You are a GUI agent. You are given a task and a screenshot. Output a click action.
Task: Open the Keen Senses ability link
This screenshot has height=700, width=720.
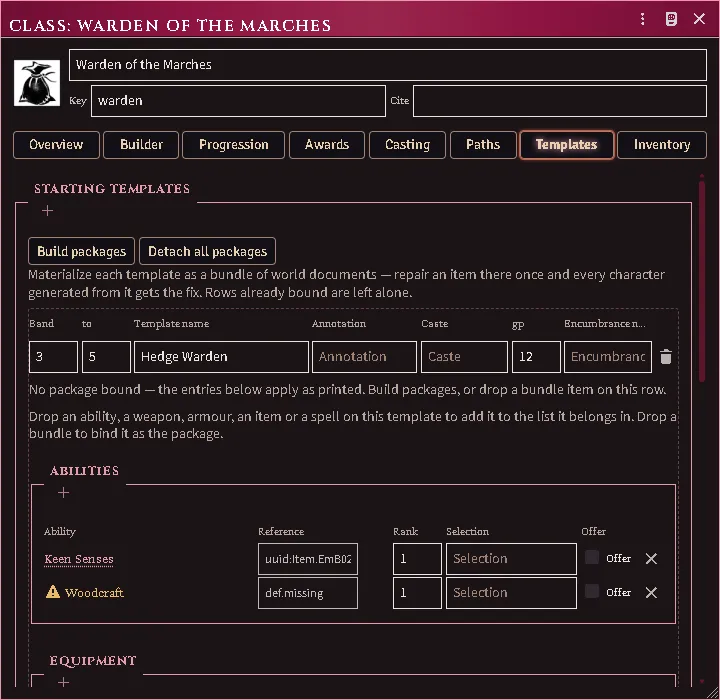[79, 559]
